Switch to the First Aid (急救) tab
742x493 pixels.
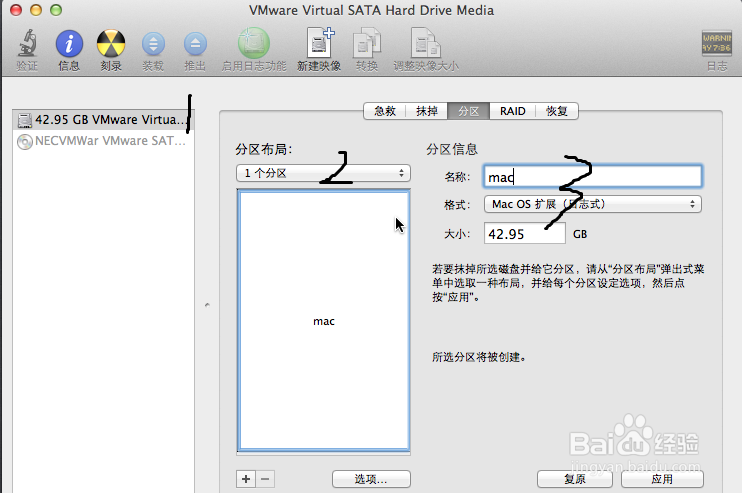(x=385, y=111)
